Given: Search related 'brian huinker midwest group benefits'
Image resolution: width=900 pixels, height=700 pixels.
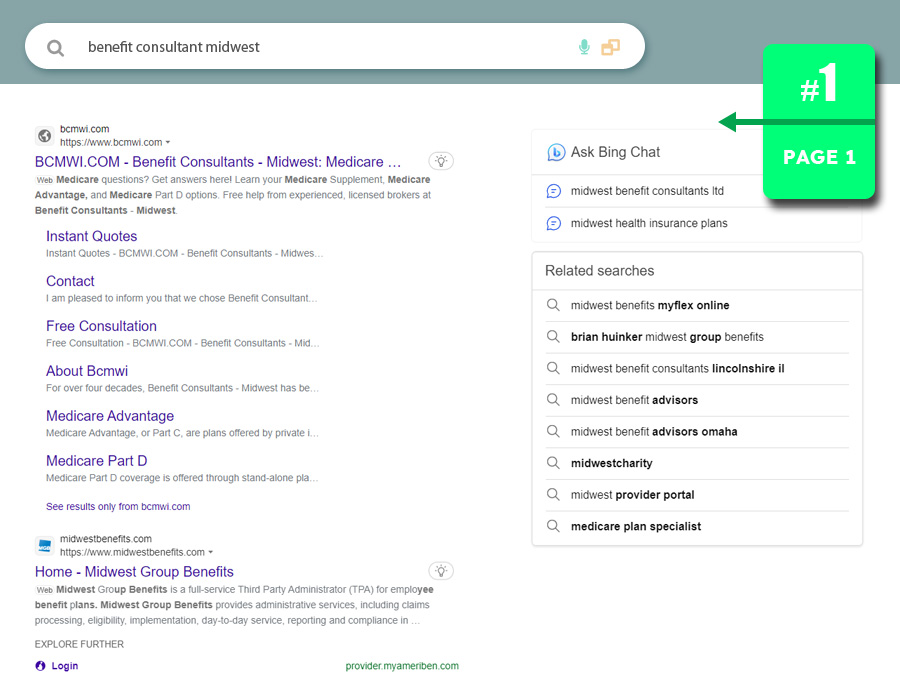Looking at the screenshot, I should (x=667, y=337).
